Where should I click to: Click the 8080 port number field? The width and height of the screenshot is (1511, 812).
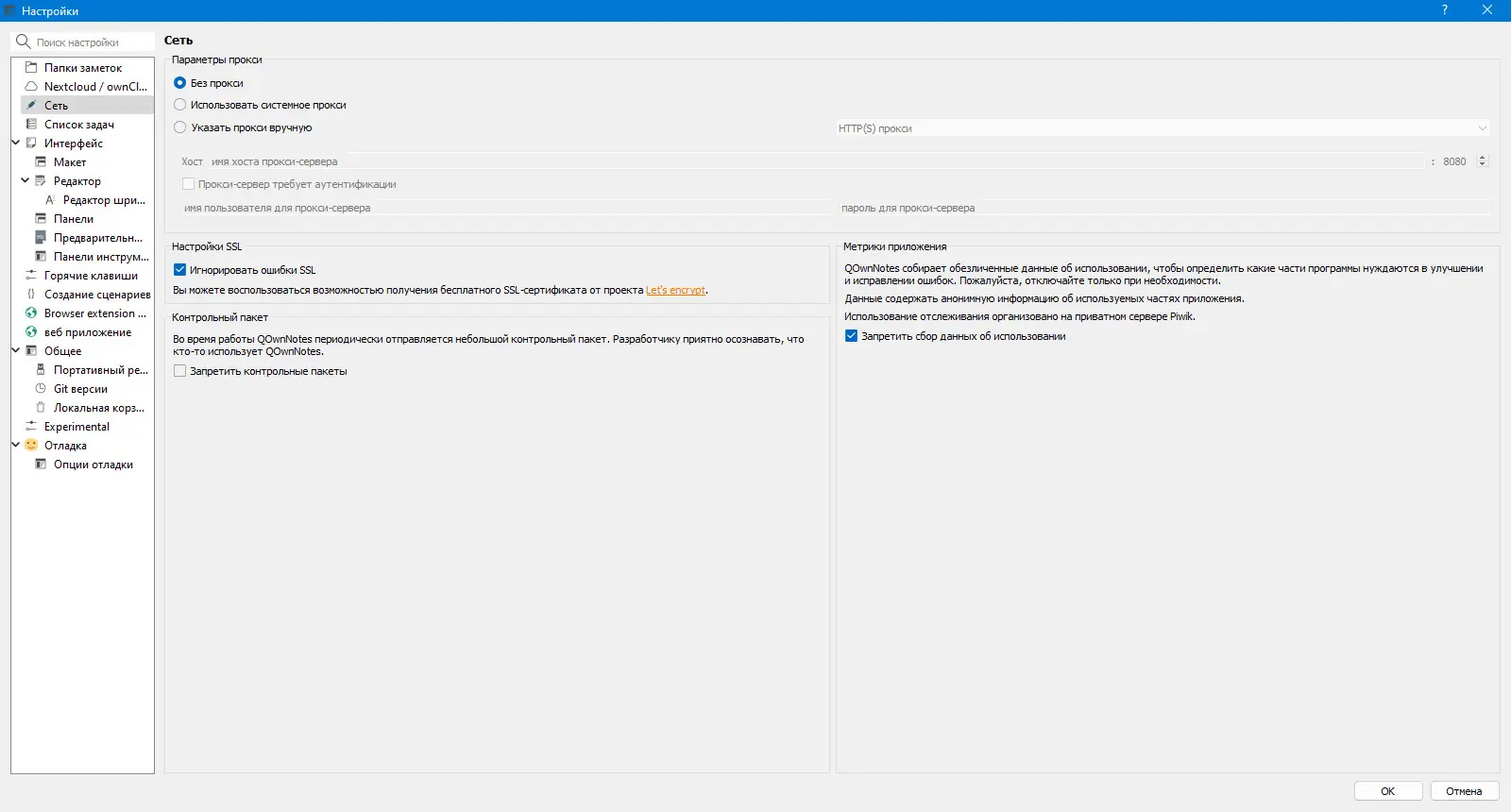[1457, 161]
